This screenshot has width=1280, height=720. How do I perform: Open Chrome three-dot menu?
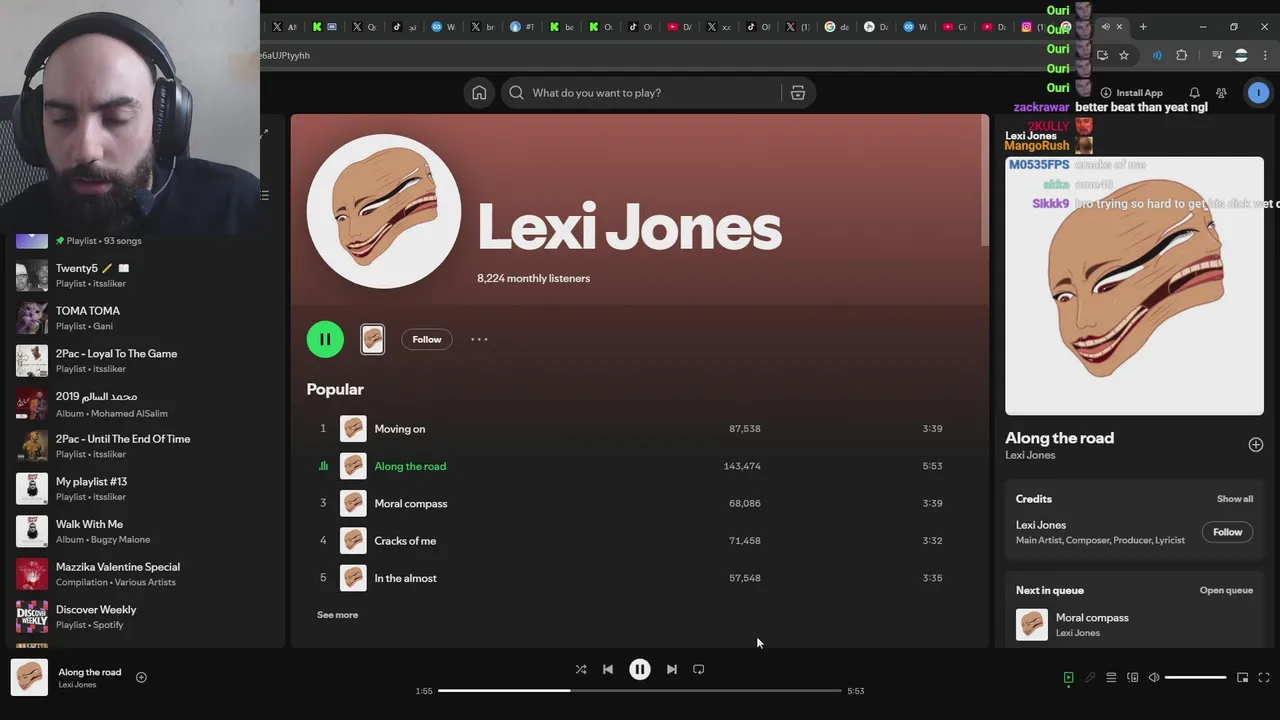coord(1265,55)
